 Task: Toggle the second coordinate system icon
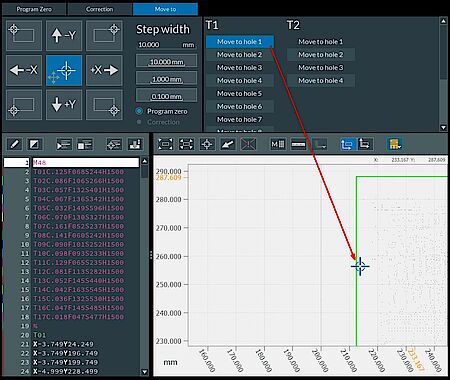365,144
